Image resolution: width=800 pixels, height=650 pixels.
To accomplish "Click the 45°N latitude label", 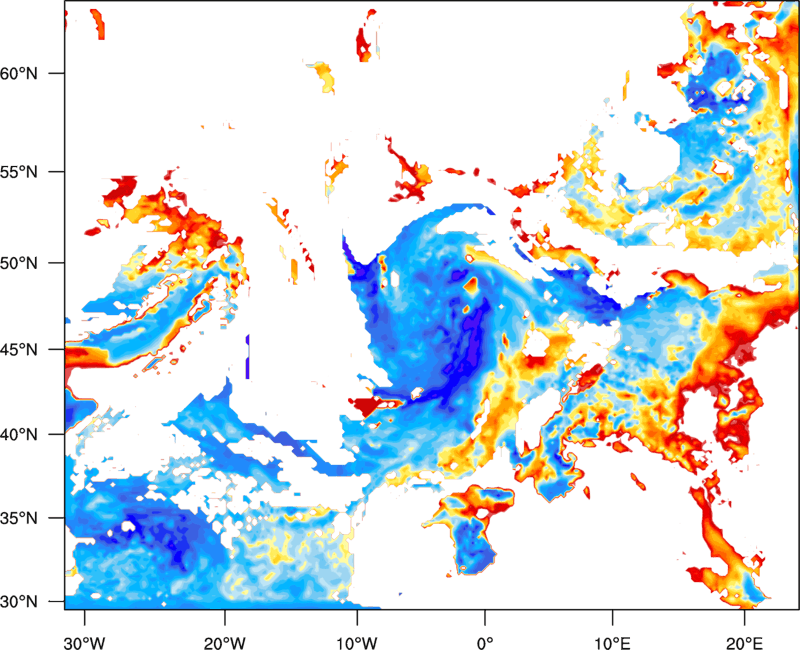I will point(19,350).
